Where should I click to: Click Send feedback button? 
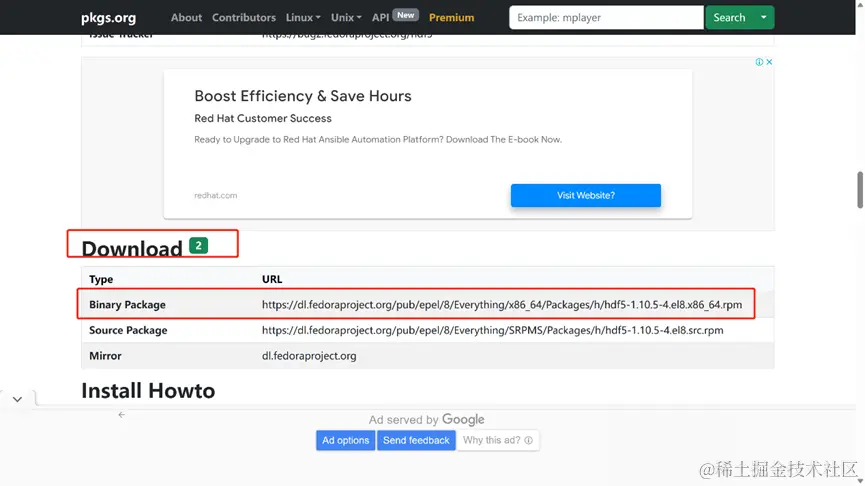(x=416, y=440)
